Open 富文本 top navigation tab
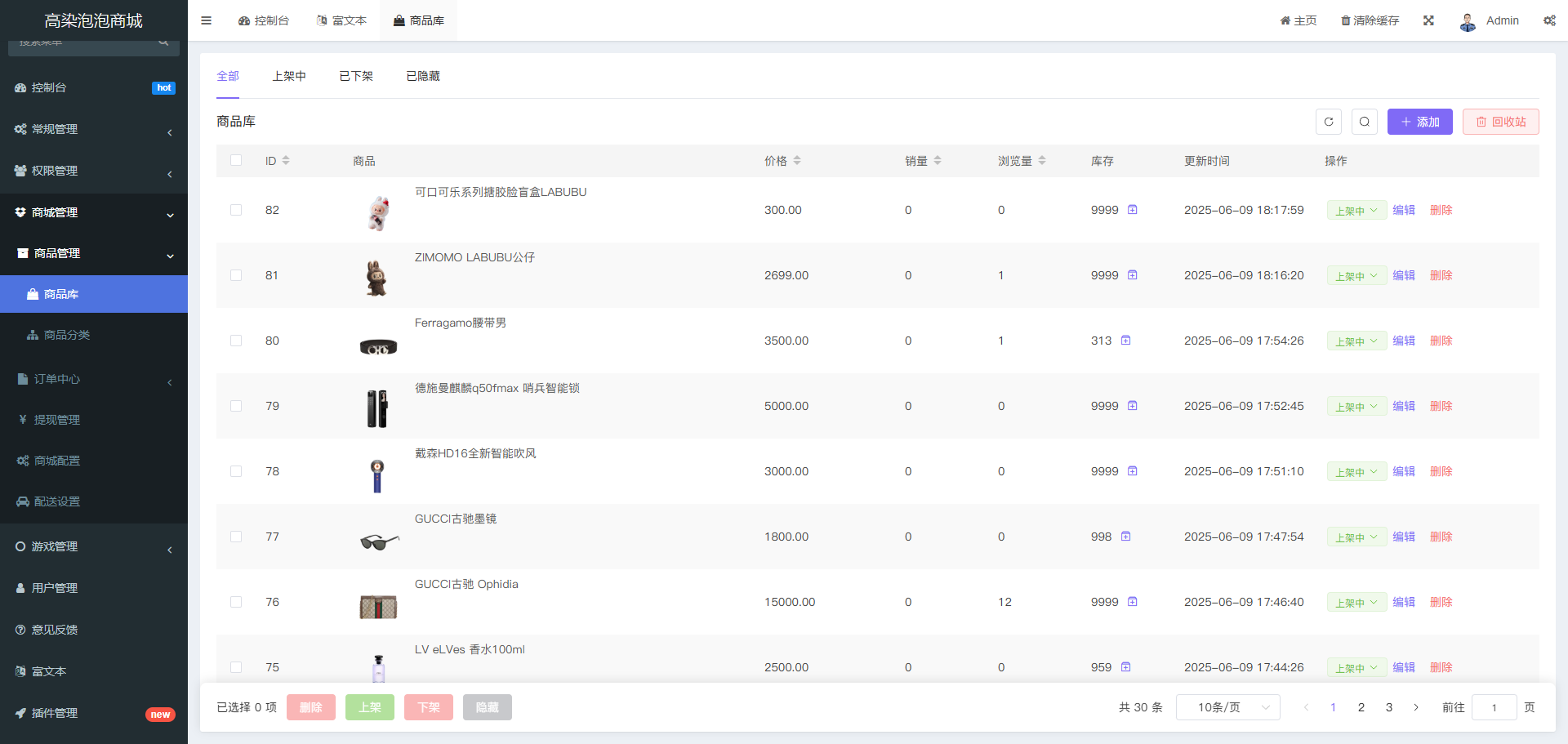Screen dimensions: 1568x744 point(342,20)
